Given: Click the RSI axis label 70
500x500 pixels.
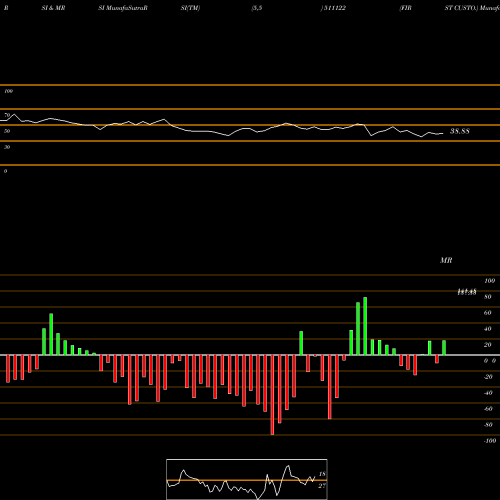Looking at the screenshot, I should click(x=7, y=115).
